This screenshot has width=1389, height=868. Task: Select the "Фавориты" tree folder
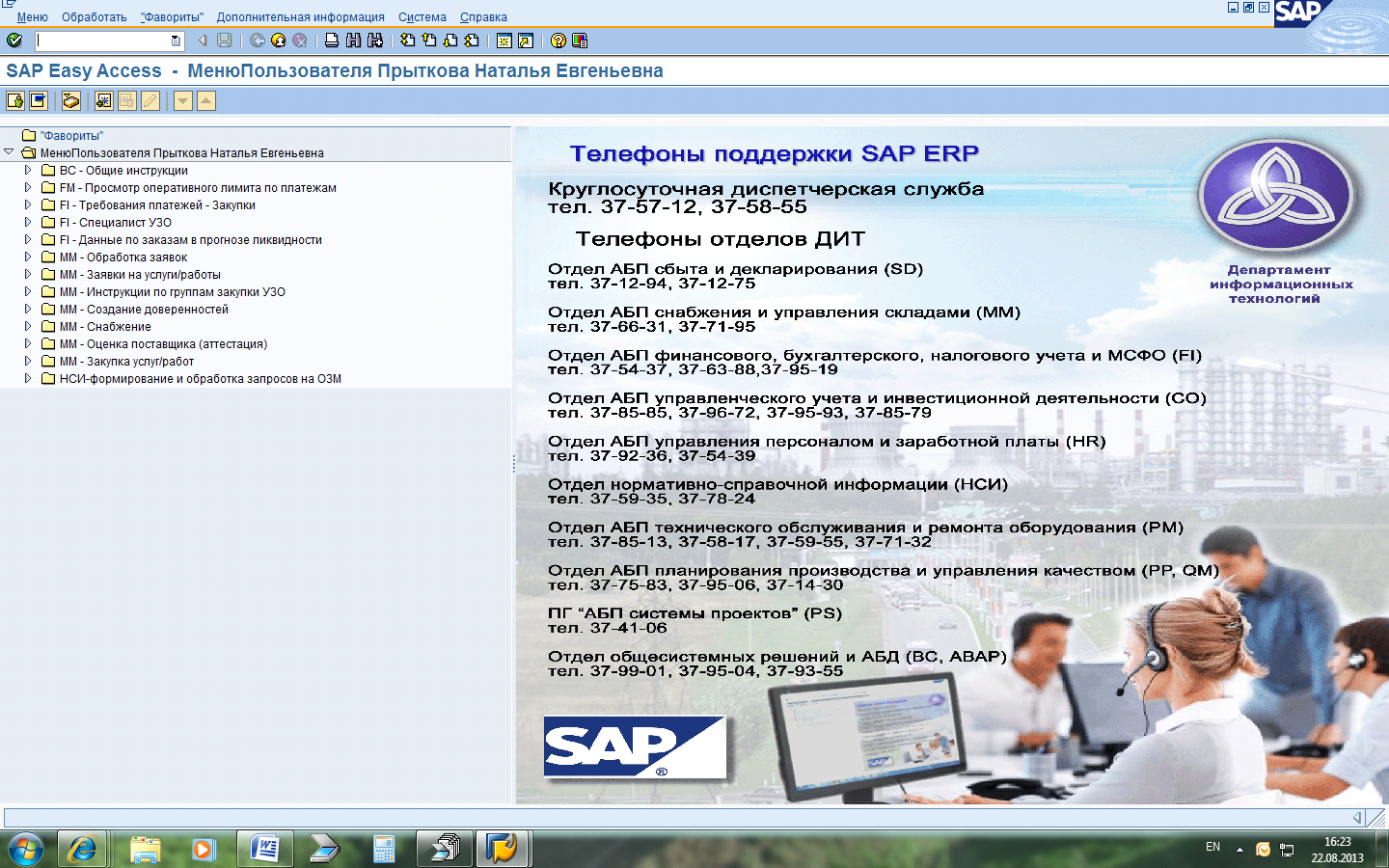[x=64, y=136]
